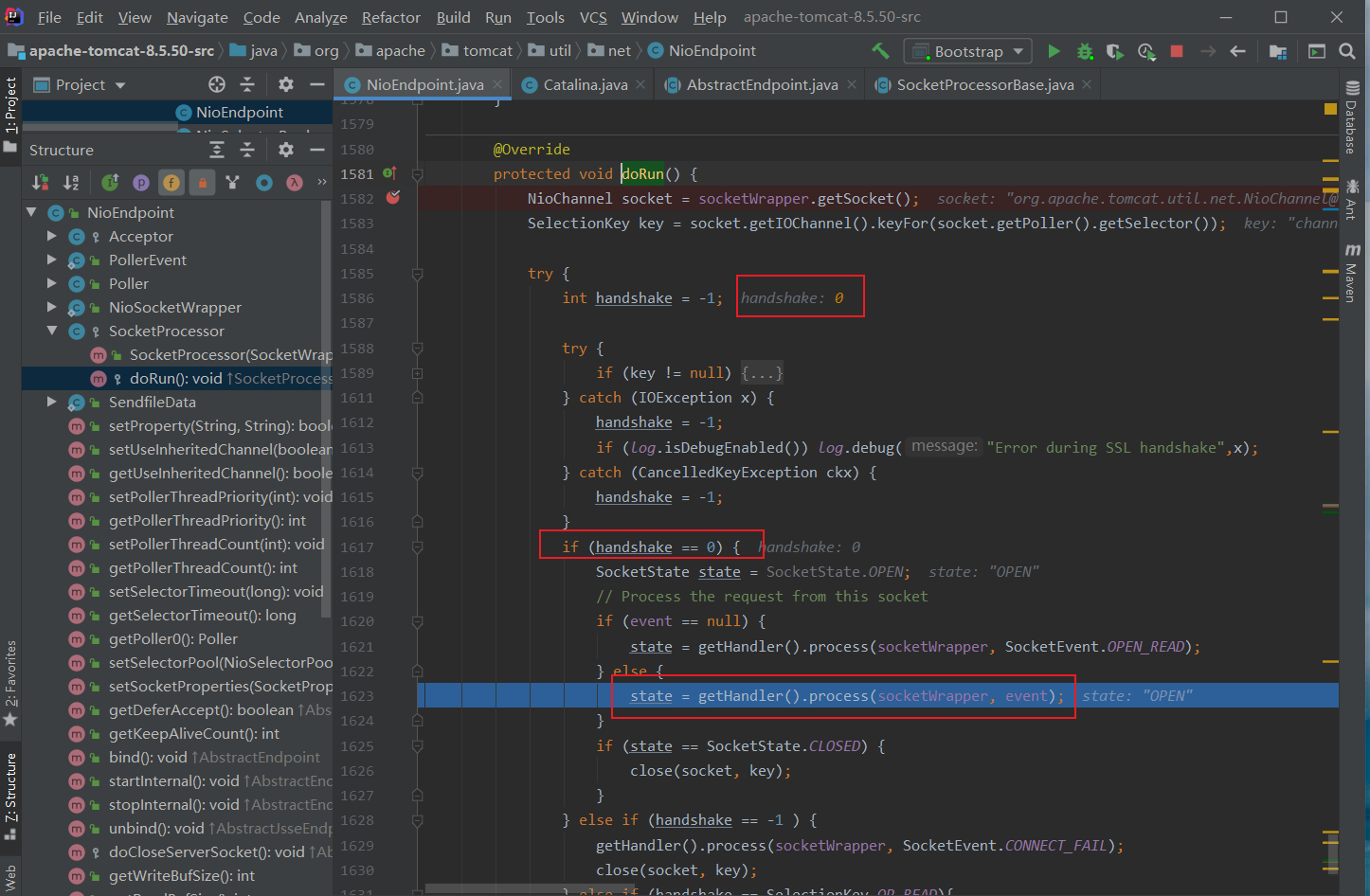Hide the Project panel
The height and width of the screenshot is (896, 1370).
(317, 84)
